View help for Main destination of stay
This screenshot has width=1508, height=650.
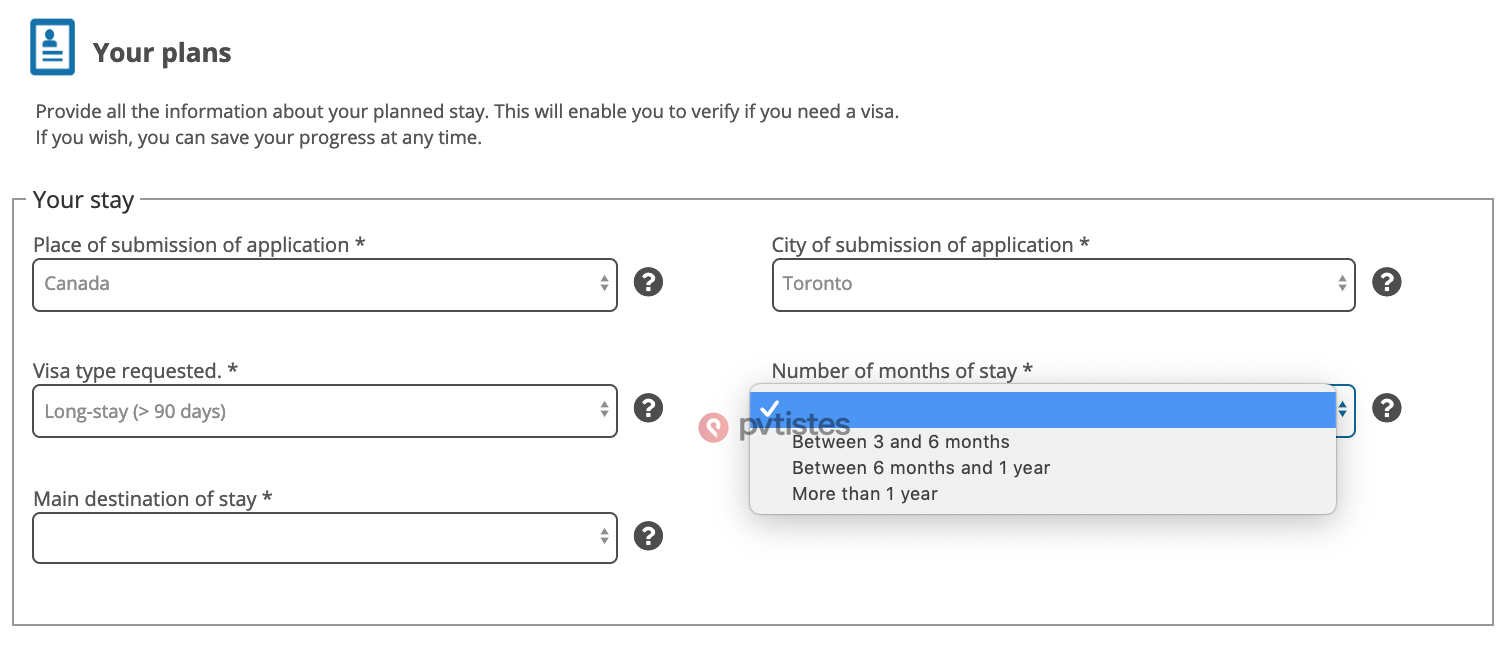coord(649,536)
